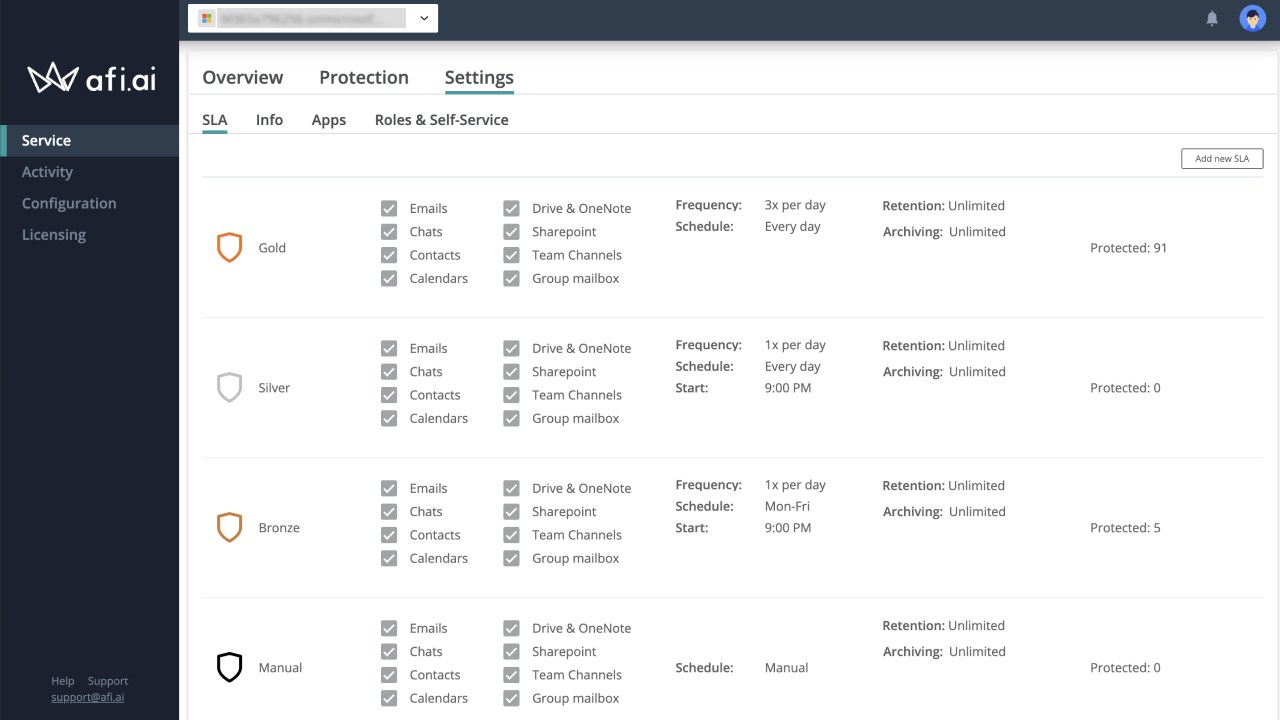Click the Manual plan black shield icon

coord(229,667)
